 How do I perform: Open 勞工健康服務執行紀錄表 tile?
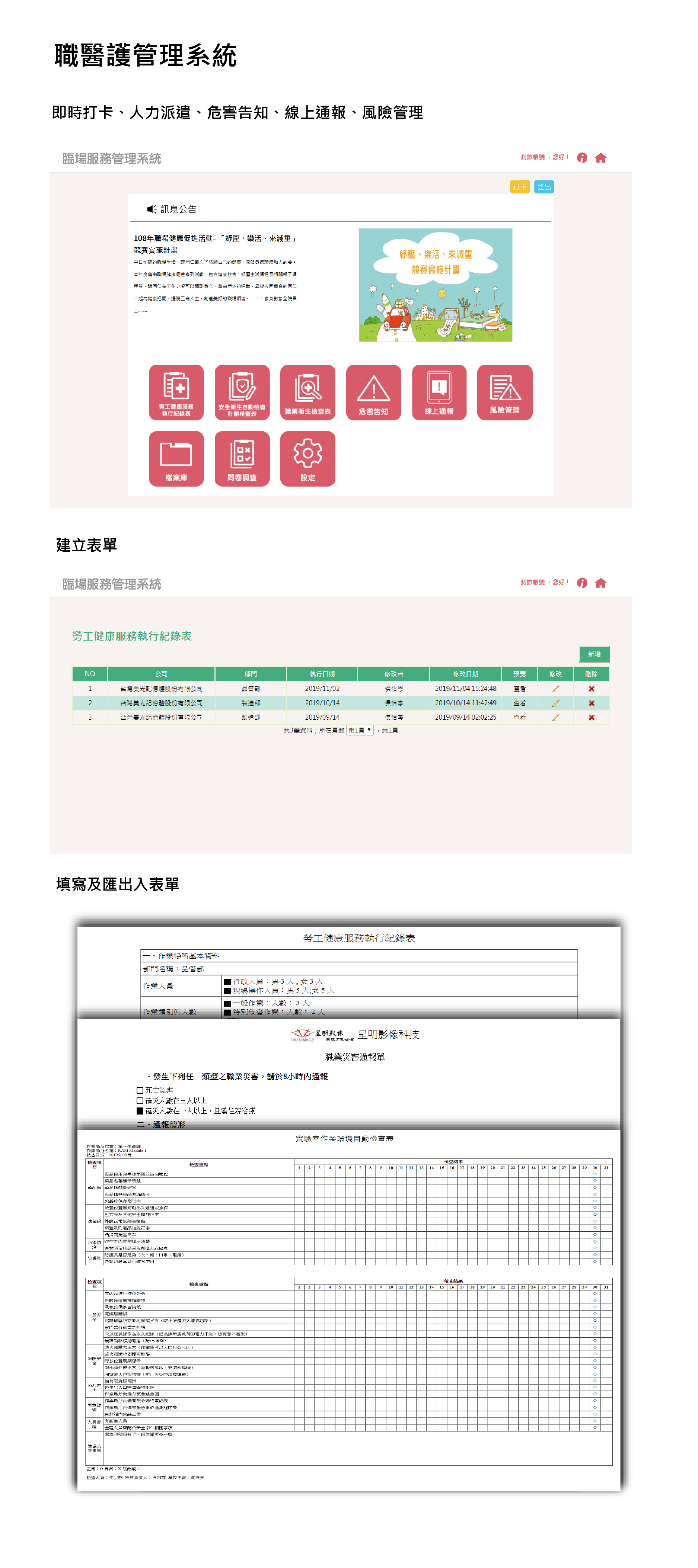[176, 392]
